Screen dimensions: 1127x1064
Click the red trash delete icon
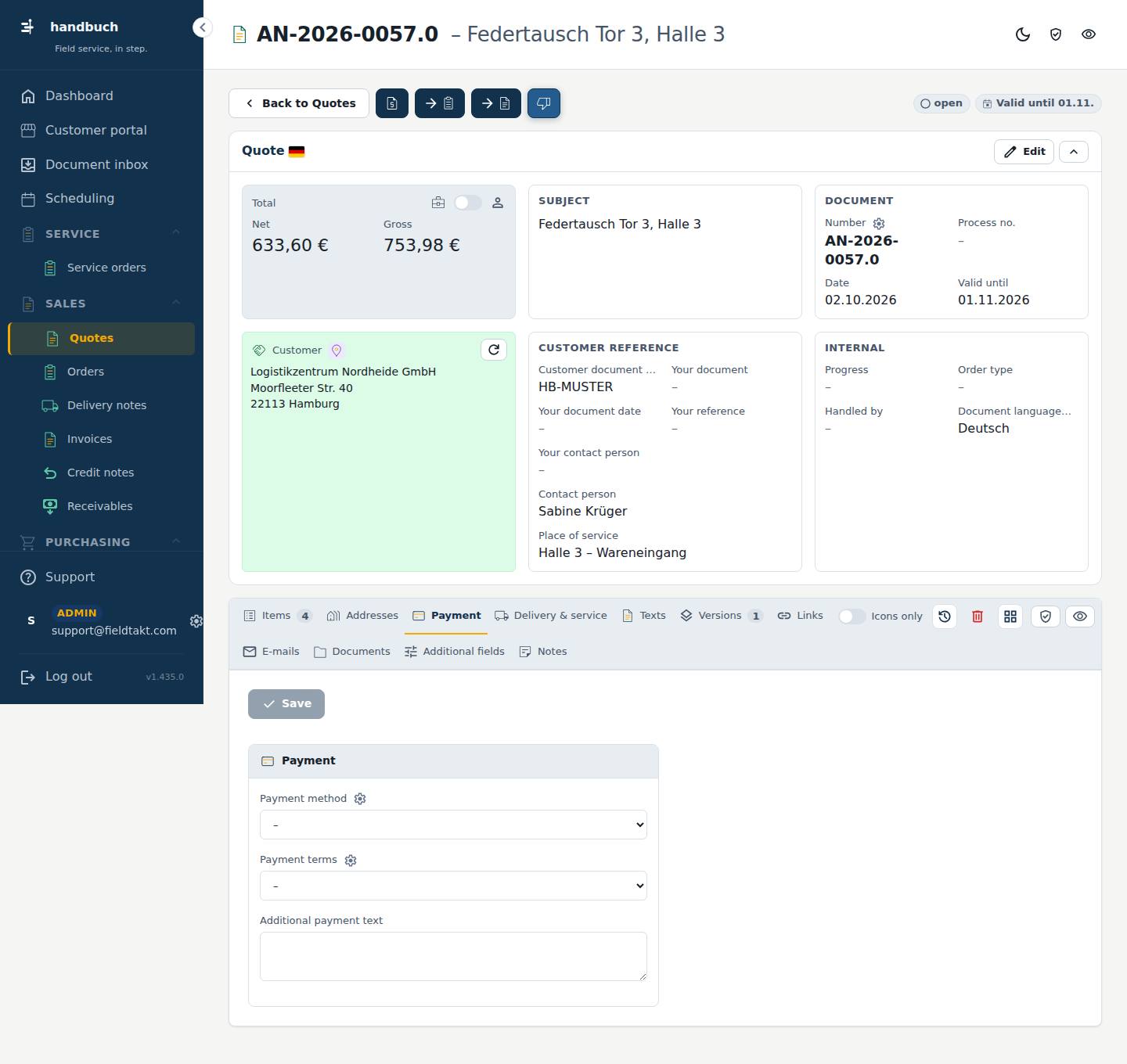pyautogui.click(x=978, y=616)
